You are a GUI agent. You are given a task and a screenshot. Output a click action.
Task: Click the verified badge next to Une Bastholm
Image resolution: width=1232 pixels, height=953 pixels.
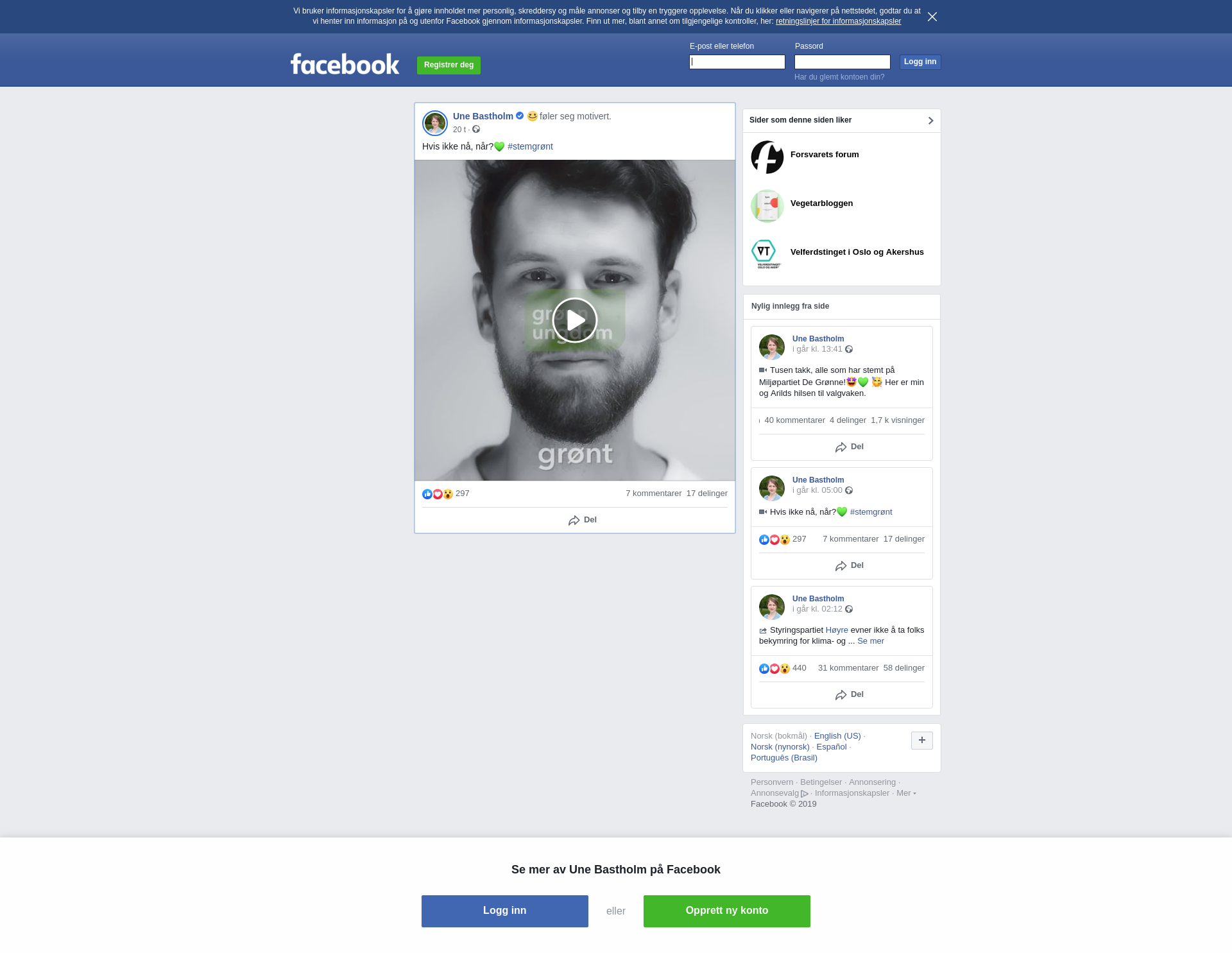(x=520, y=116)
